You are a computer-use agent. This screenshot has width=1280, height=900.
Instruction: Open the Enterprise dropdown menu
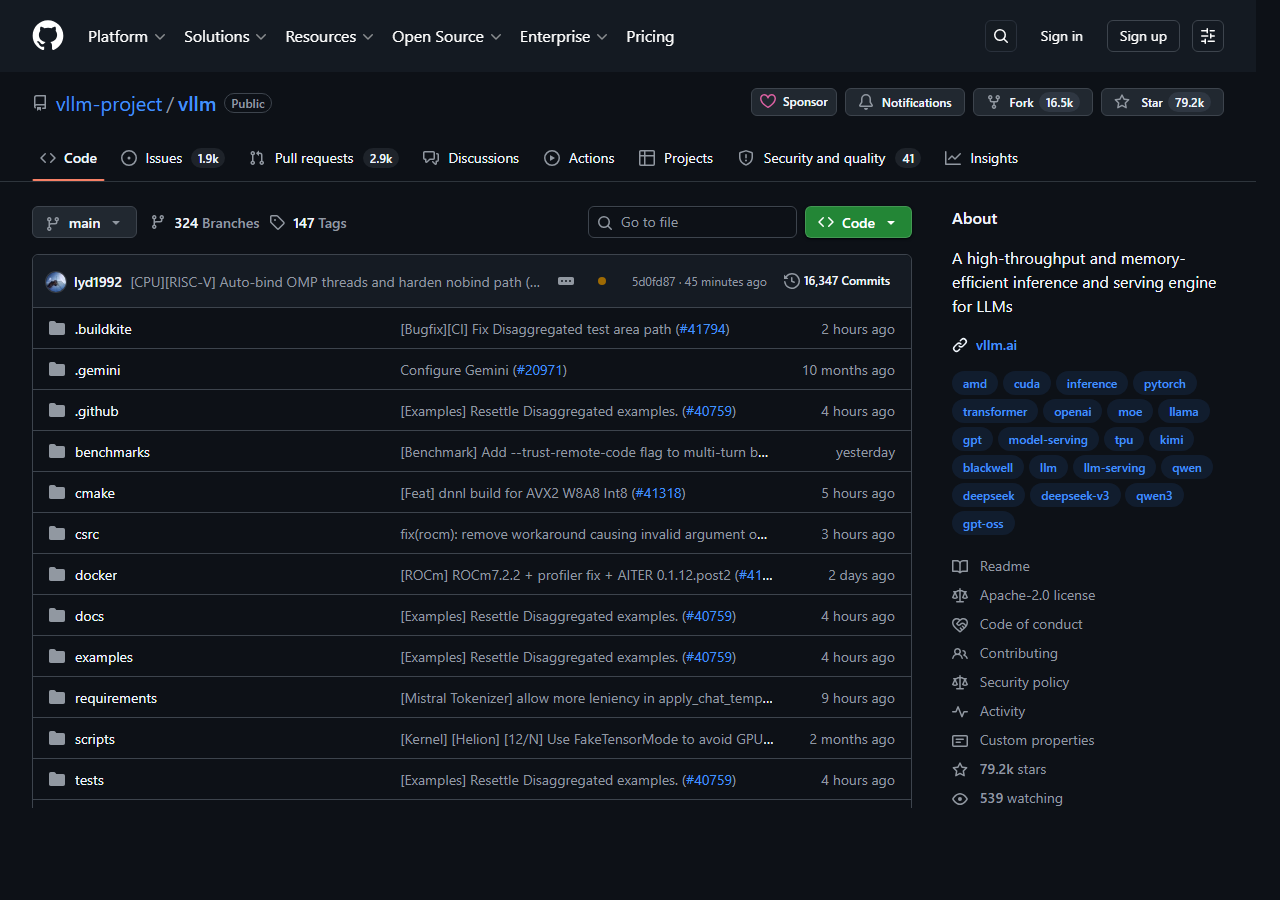click(x=563, y=36)
